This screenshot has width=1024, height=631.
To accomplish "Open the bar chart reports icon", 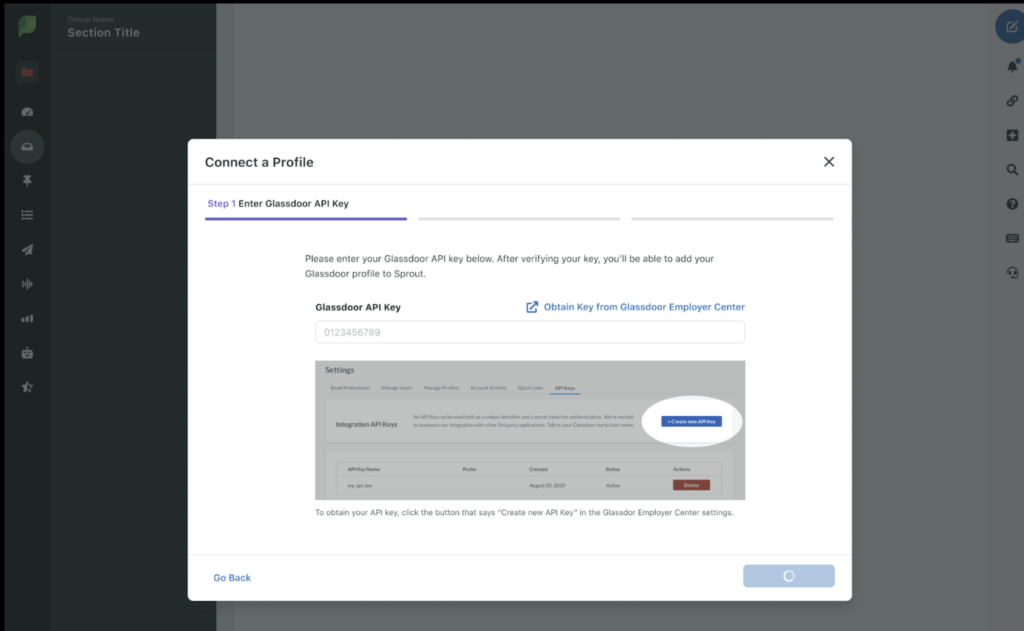I will pos(27,319).
